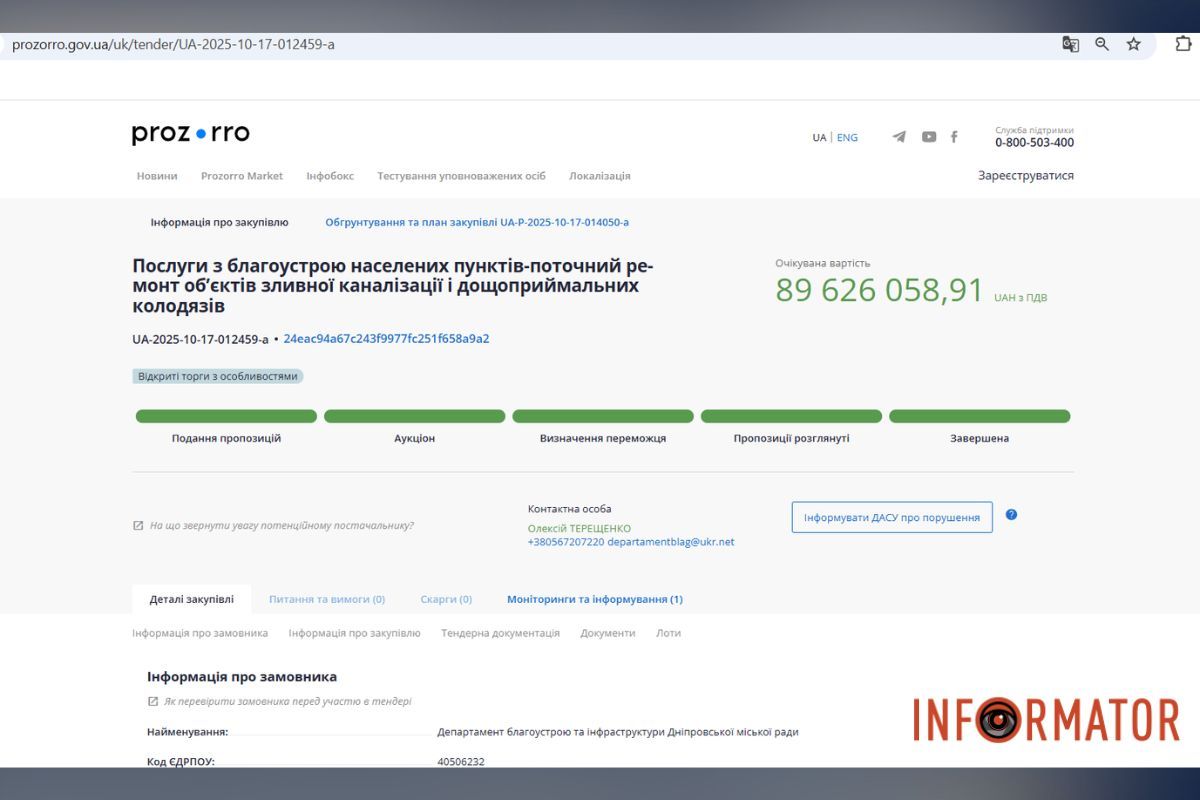Open 'Як перевірити замовника перед участю' link

tap(288, 702)
